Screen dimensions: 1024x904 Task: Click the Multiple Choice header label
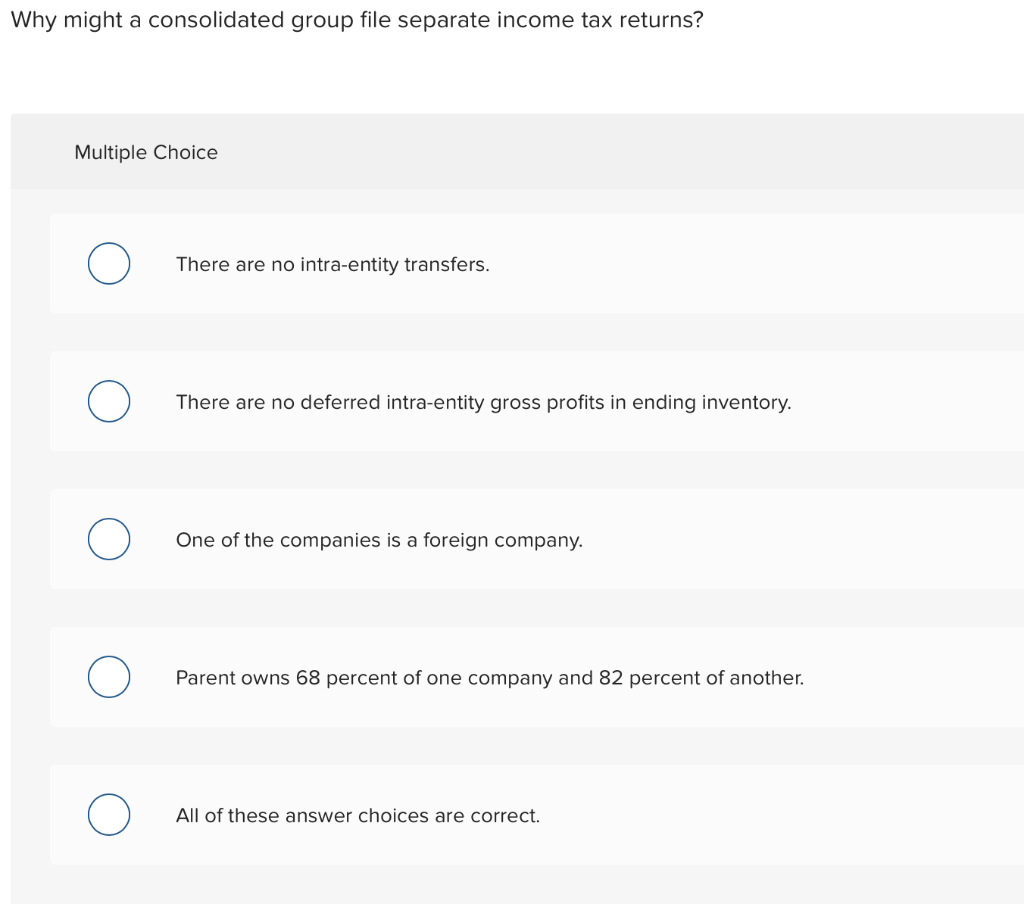click(146, 152)
